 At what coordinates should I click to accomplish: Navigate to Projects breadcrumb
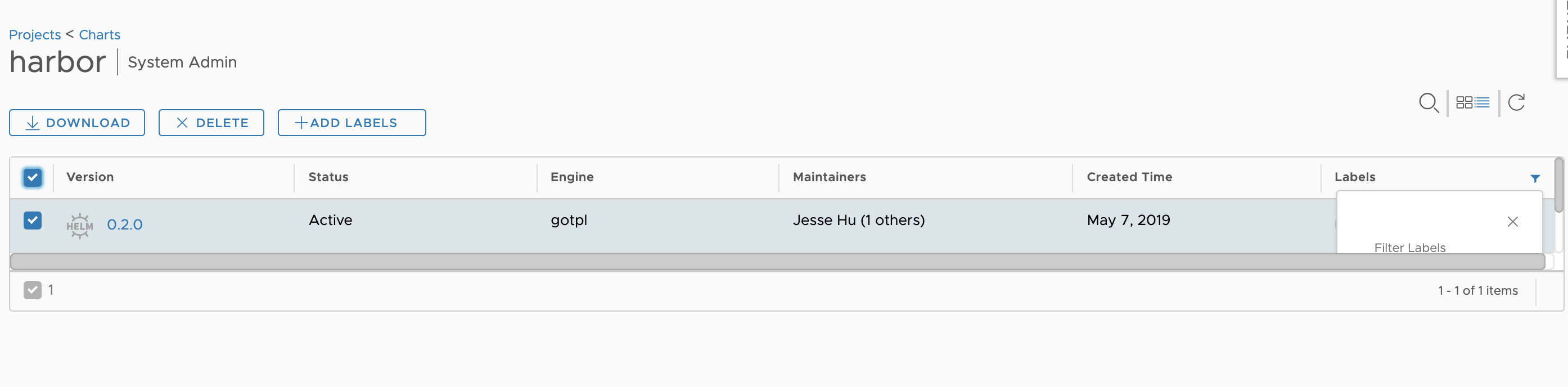point(35,35)
